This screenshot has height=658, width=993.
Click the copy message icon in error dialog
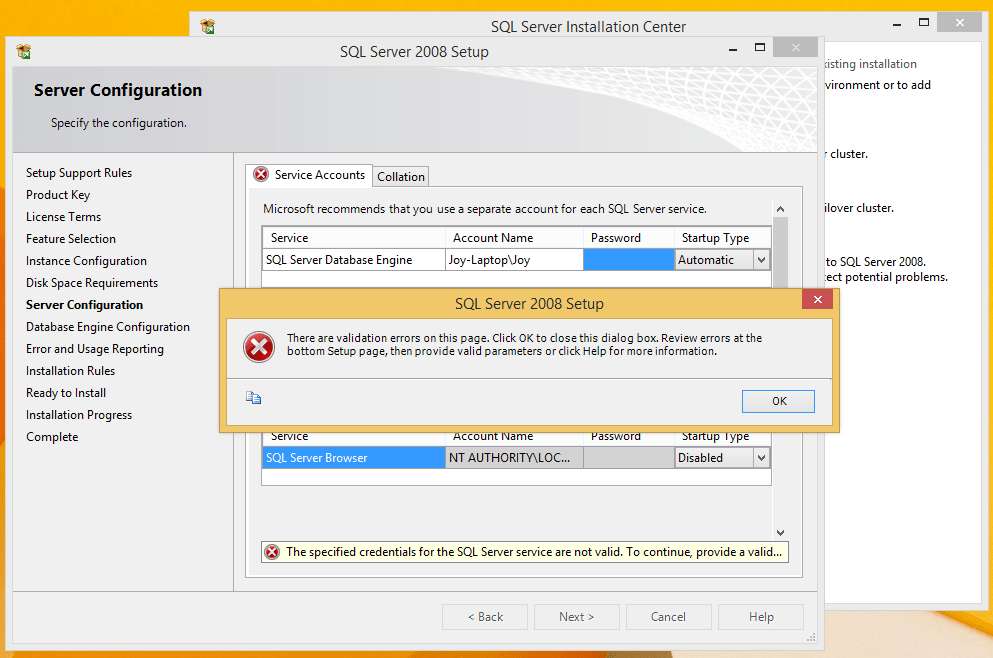click(253, 398)
